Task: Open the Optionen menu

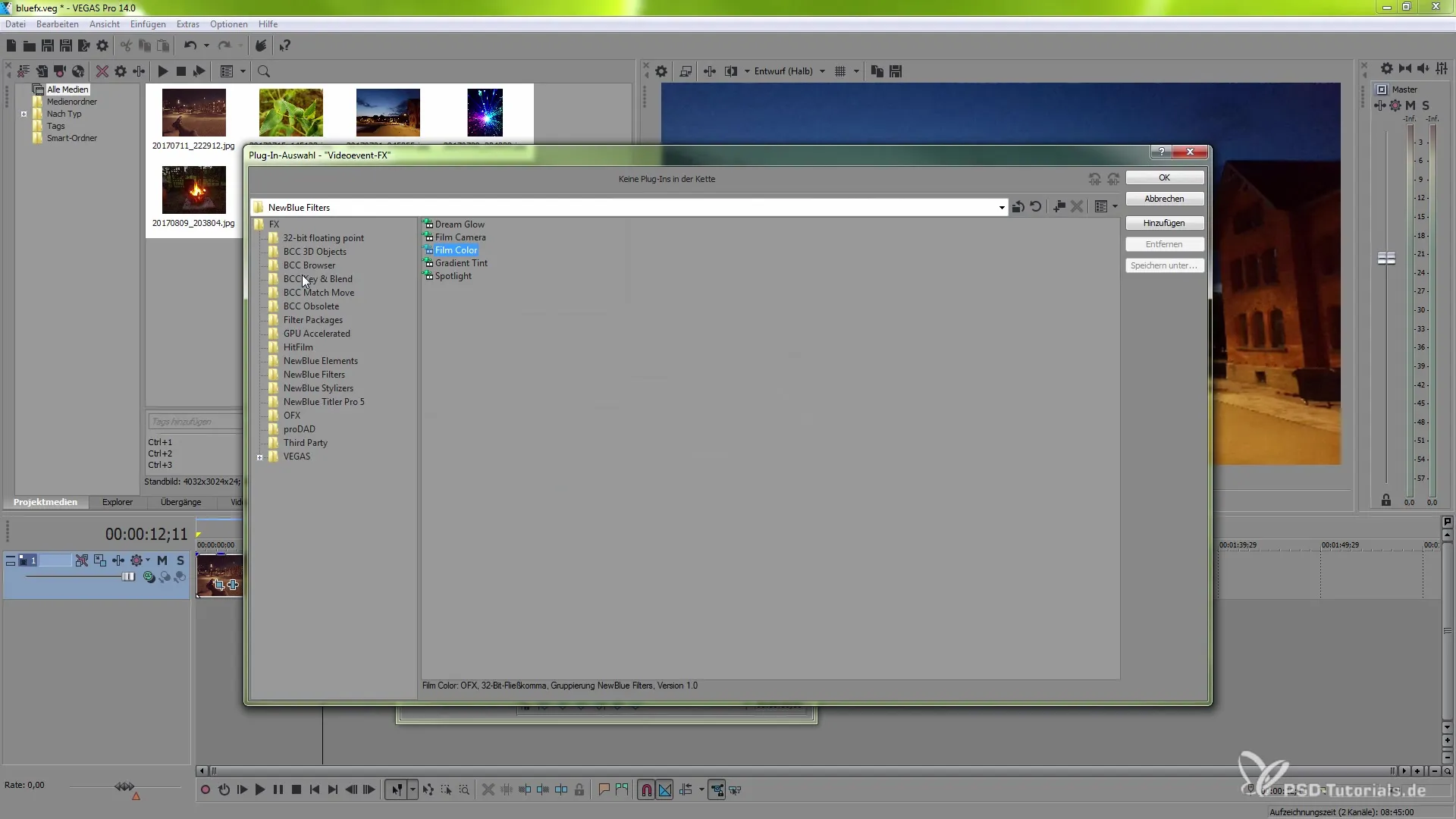Action: 229,24
